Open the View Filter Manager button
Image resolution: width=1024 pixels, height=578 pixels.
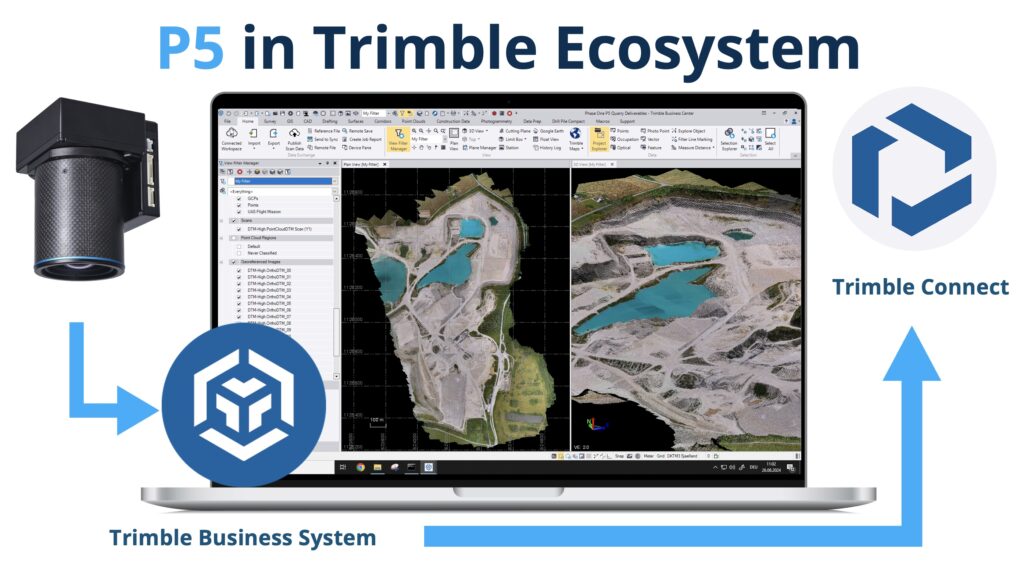pos(398,139)
